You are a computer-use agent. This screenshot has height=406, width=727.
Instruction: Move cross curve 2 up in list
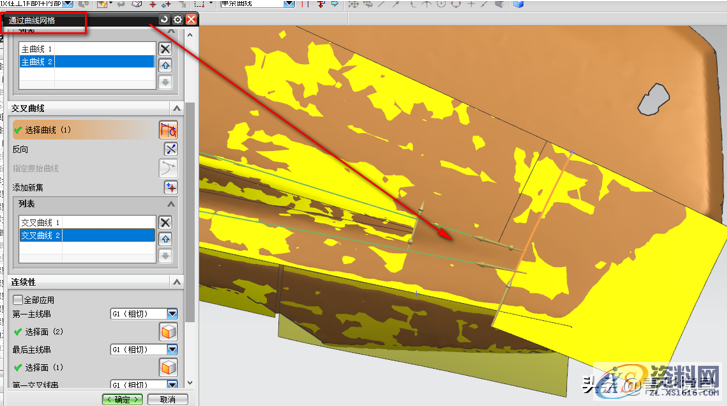coord(166,238)
